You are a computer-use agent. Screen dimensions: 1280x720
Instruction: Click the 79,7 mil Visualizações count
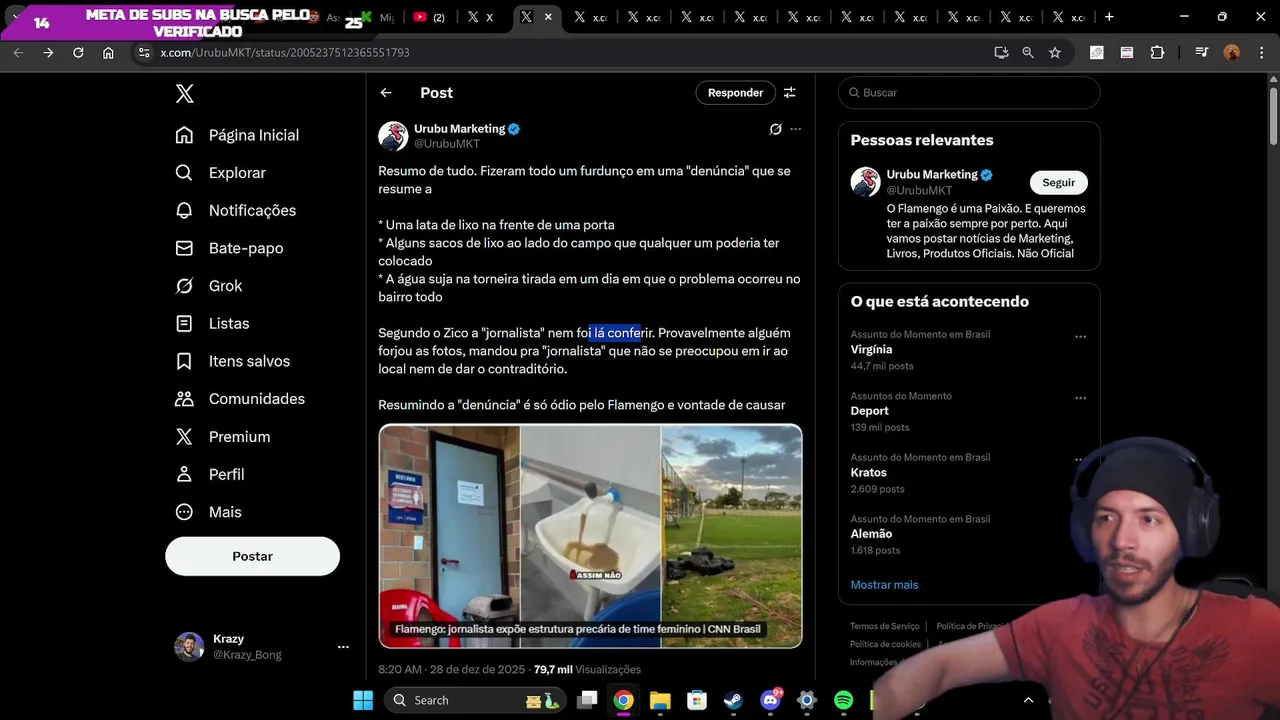[x=587, y=670]
